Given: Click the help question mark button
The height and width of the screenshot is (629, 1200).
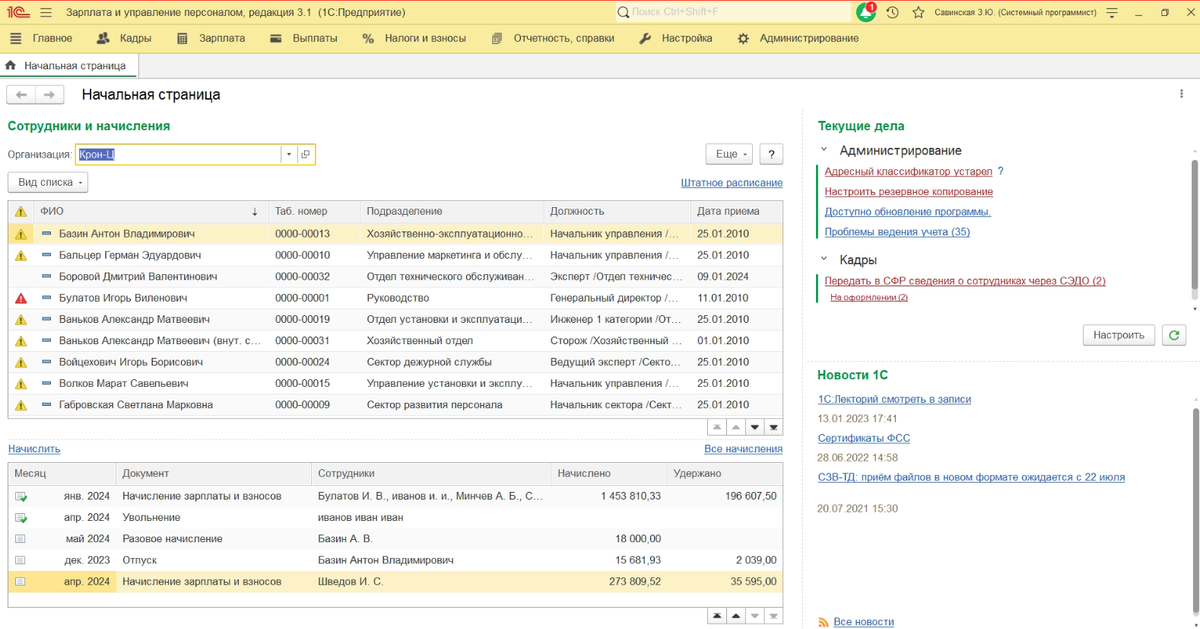Looking at the screenshot, I should coord(771,154).
